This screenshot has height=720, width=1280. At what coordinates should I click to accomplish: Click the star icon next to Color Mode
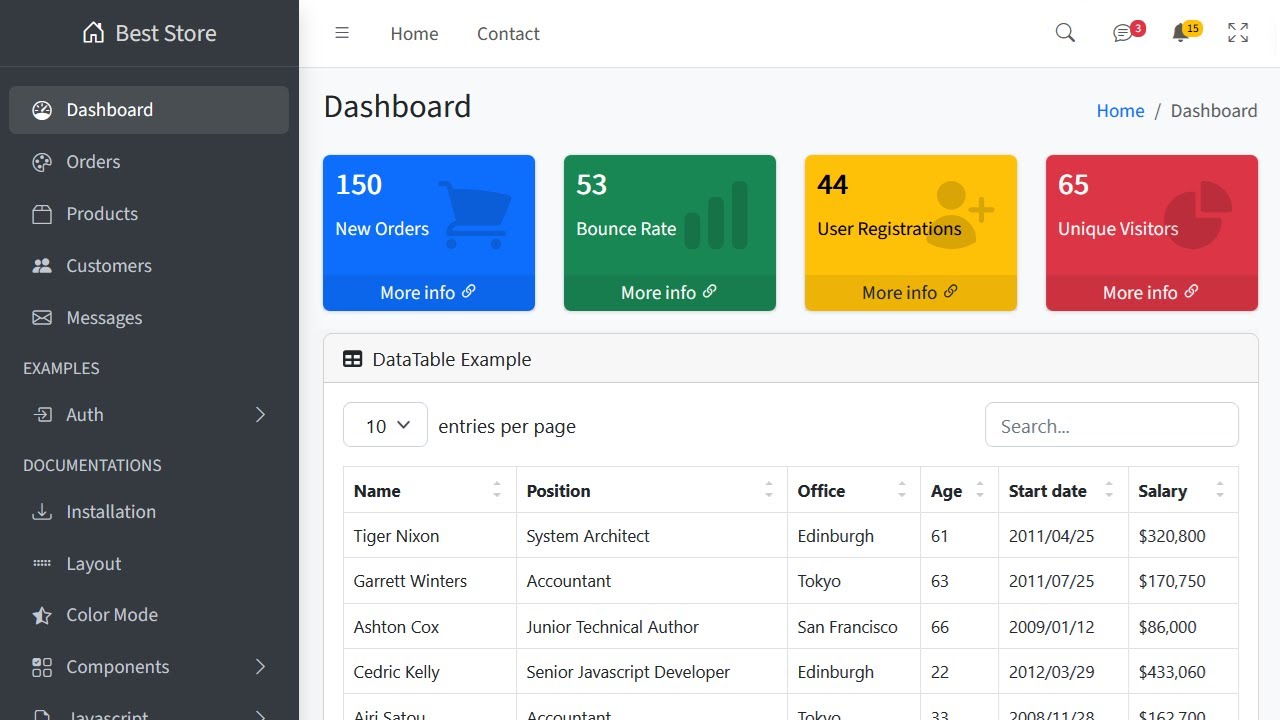[x=42, y=615]
